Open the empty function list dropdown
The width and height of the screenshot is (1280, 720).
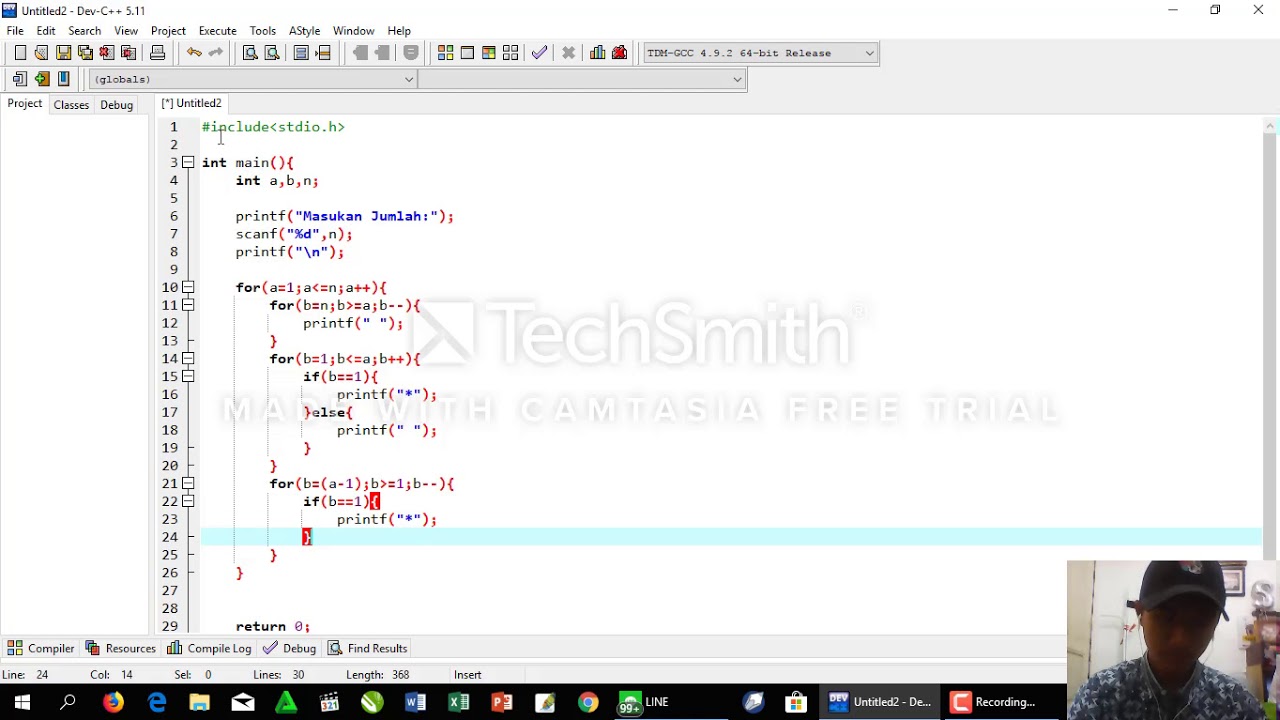pyautogui.click(x=583, y=79)
